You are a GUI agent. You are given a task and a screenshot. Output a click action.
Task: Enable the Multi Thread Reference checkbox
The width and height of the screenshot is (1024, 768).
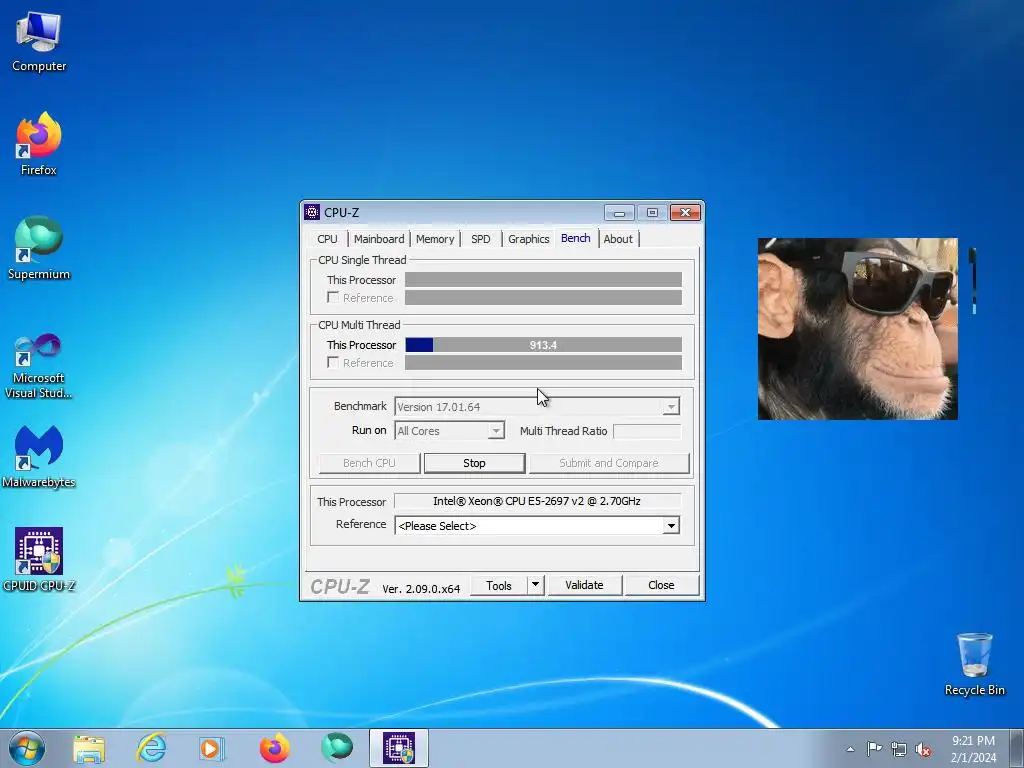(x=333, y=362)
